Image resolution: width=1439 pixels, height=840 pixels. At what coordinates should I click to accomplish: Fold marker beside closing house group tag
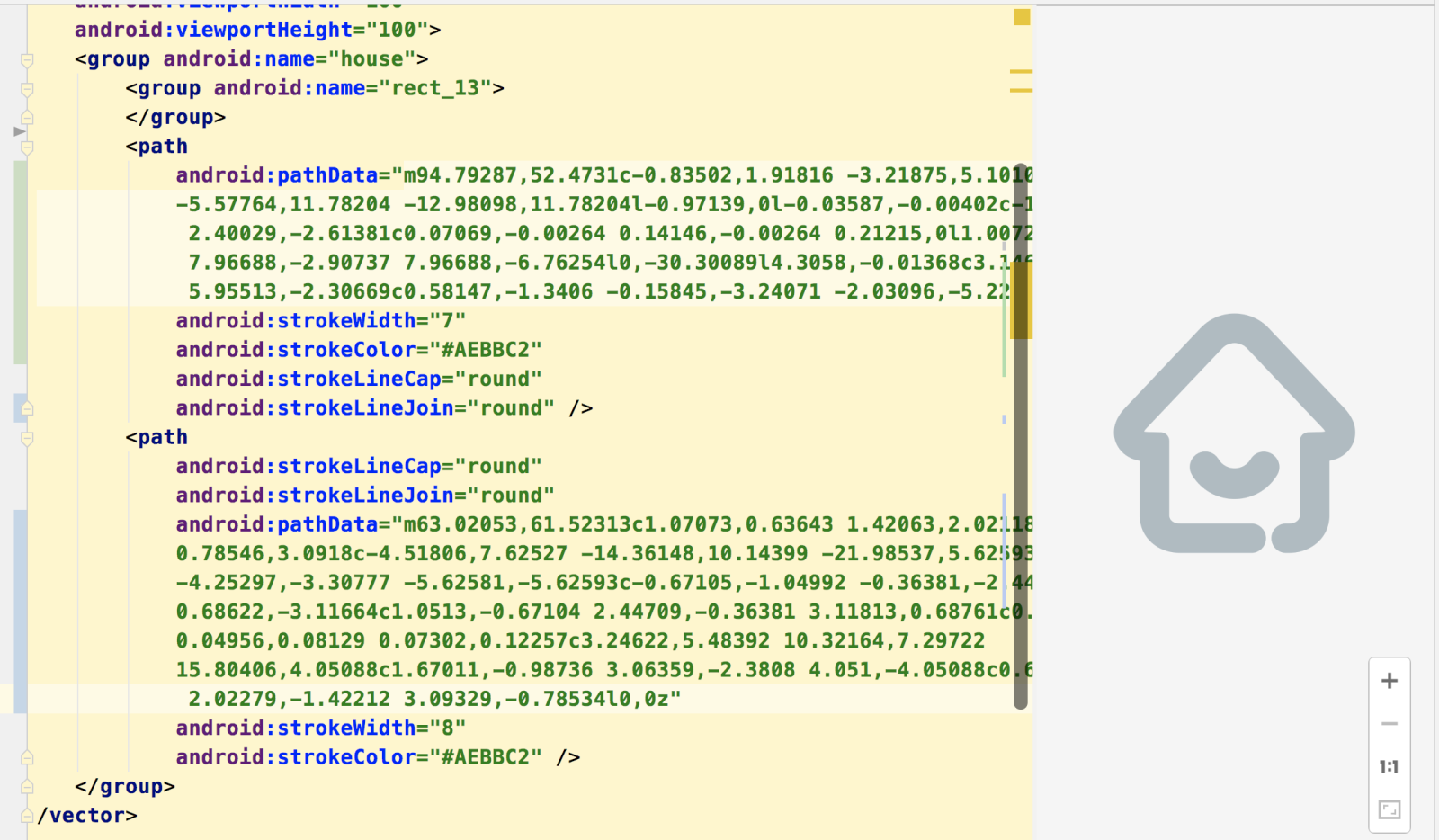pos(27,787)
